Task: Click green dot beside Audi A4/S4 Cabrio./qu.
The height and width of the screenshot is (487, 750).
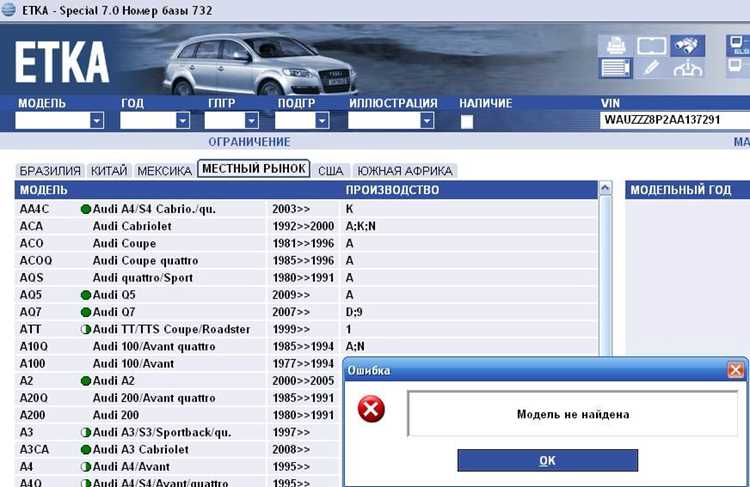Action: (x=86, y=209)
